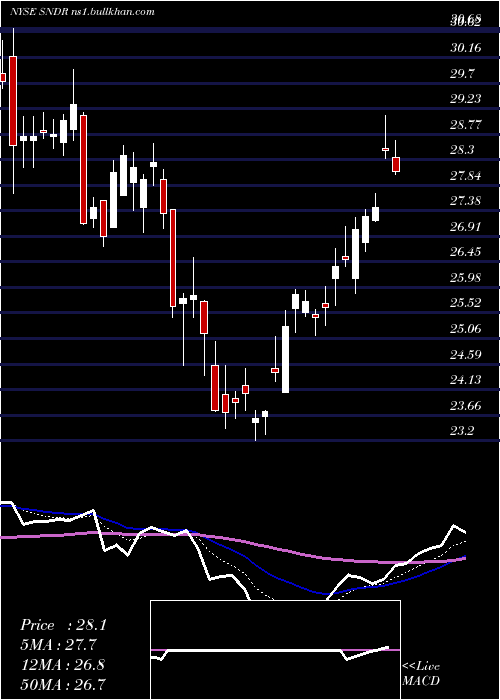The width and height of the screenshot is (500, 700).
Task: Click the 29.7 price axis label
Action: pyautogui.click(x=462, y=73)
